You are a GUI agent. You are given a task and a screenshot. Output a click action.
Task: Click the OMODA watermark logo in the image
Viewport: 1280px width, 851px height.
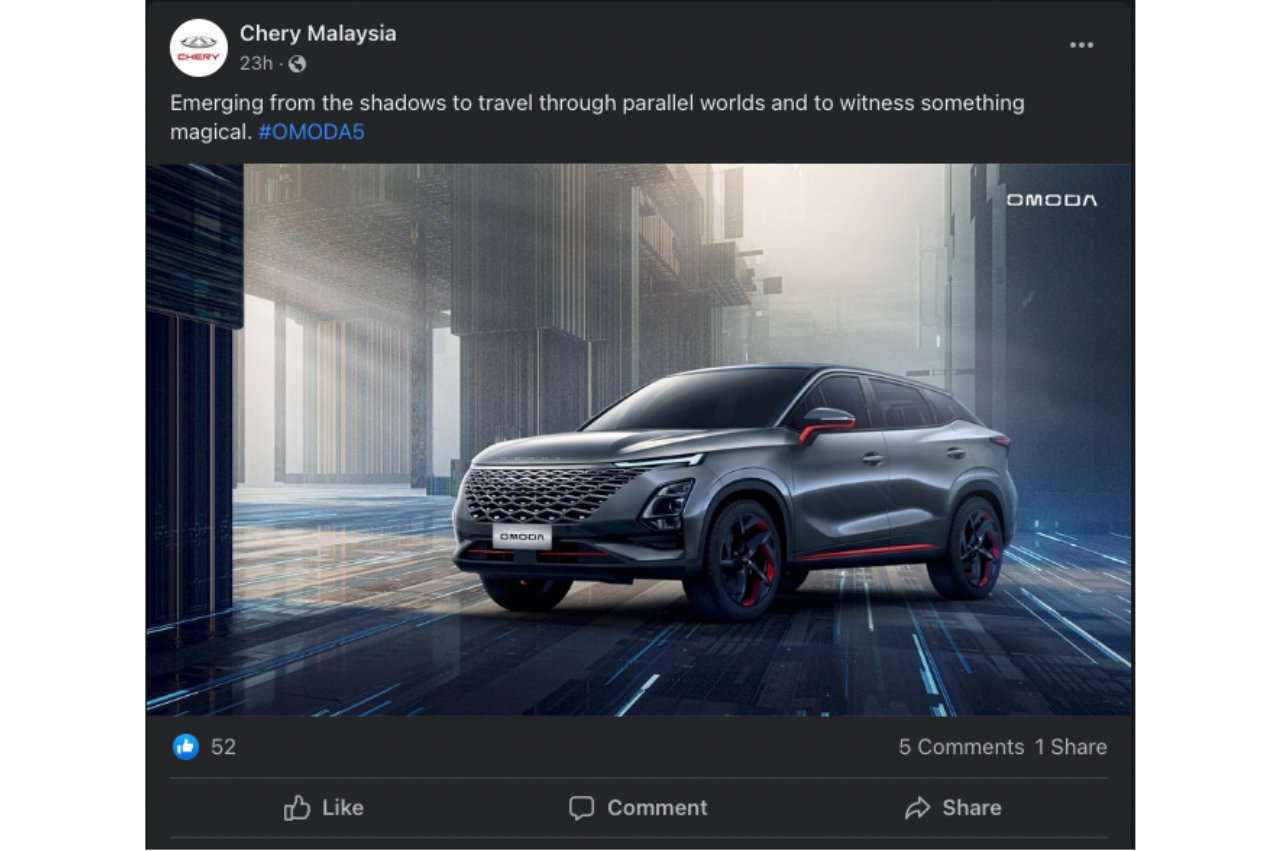pyautogui.click(x=1051, y=200)
